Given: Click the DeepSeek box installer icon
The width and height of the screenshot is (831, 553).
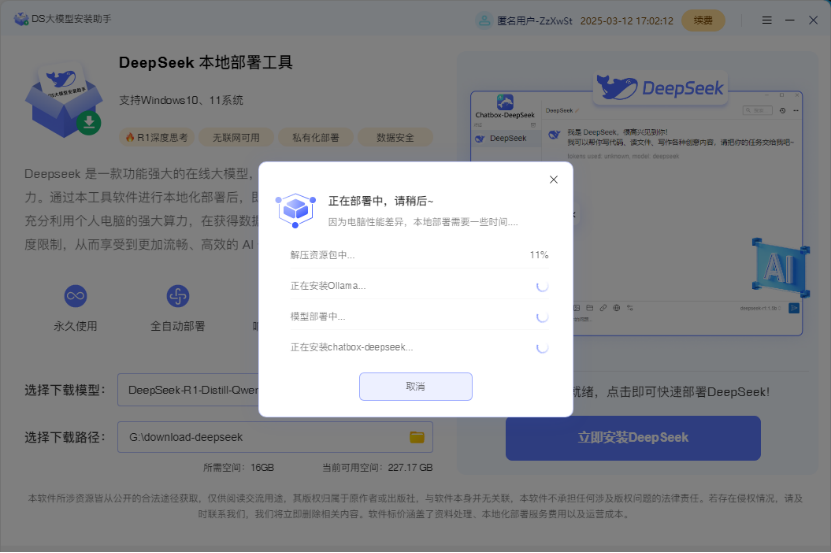Looking at the screenshot, I should pyautogui.click(x=64, y=100).
